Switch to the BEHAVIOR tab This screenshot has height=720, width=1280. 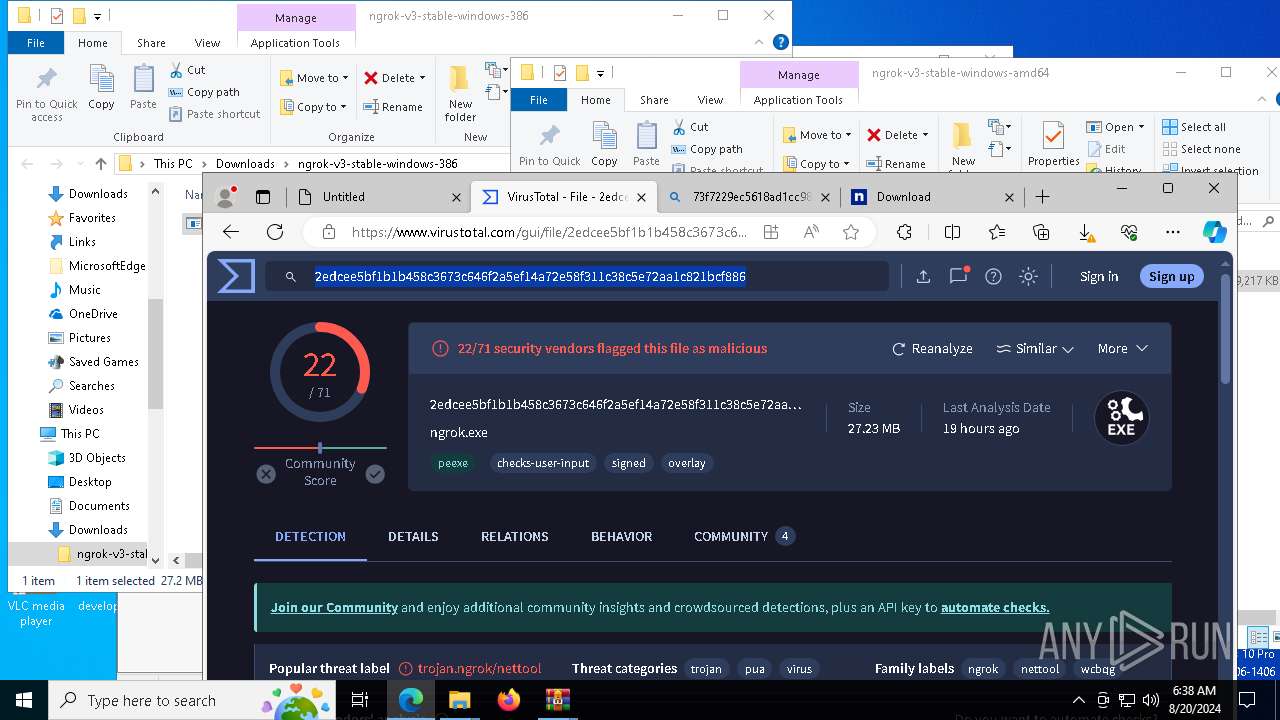tap(621, 537)
